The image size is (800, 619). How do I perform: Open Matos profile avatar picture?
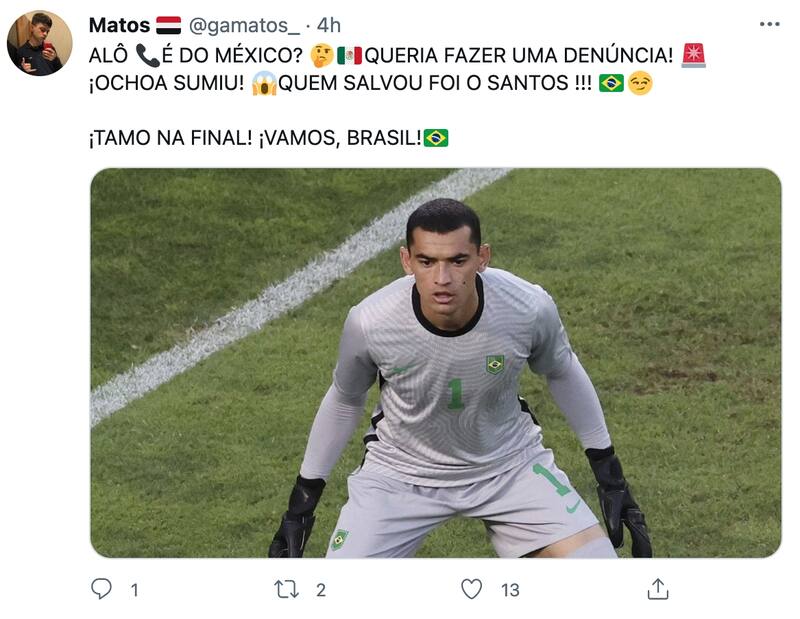[40, 43]
